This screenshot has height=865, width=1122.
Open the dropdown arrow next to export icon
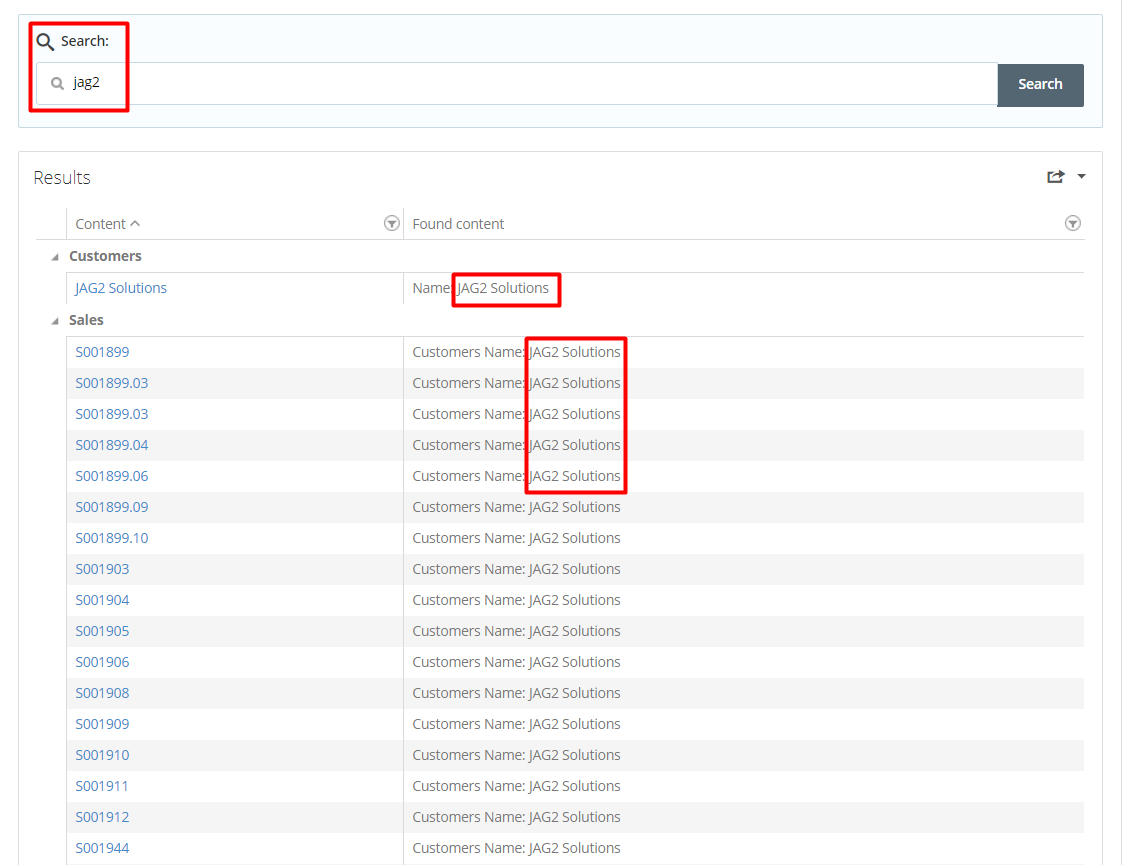[1081, 177]
